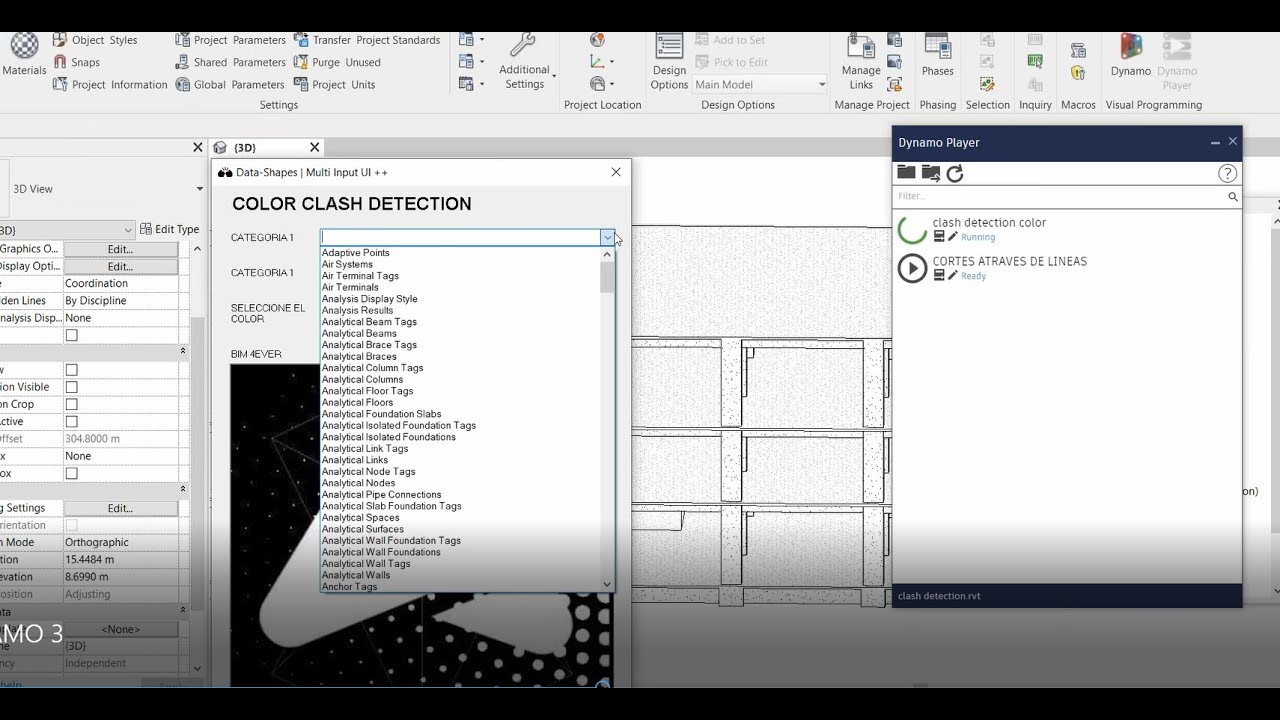Edit Rendering Settings button
The height and width of the screenshot is (720, 1280).
pyautogui.click(x=120, y=508)
